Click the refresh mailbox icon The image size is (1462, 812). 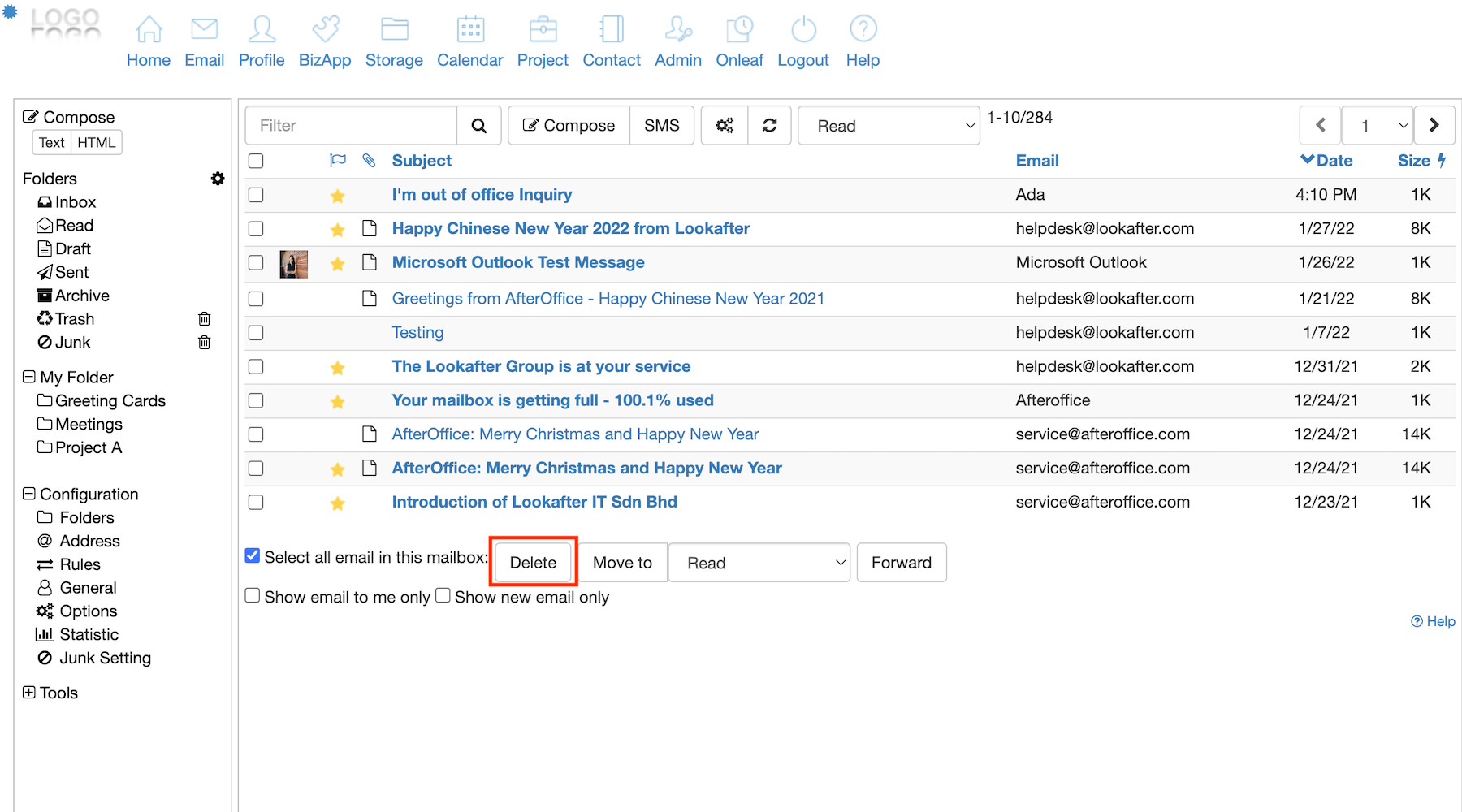point(769,126)
